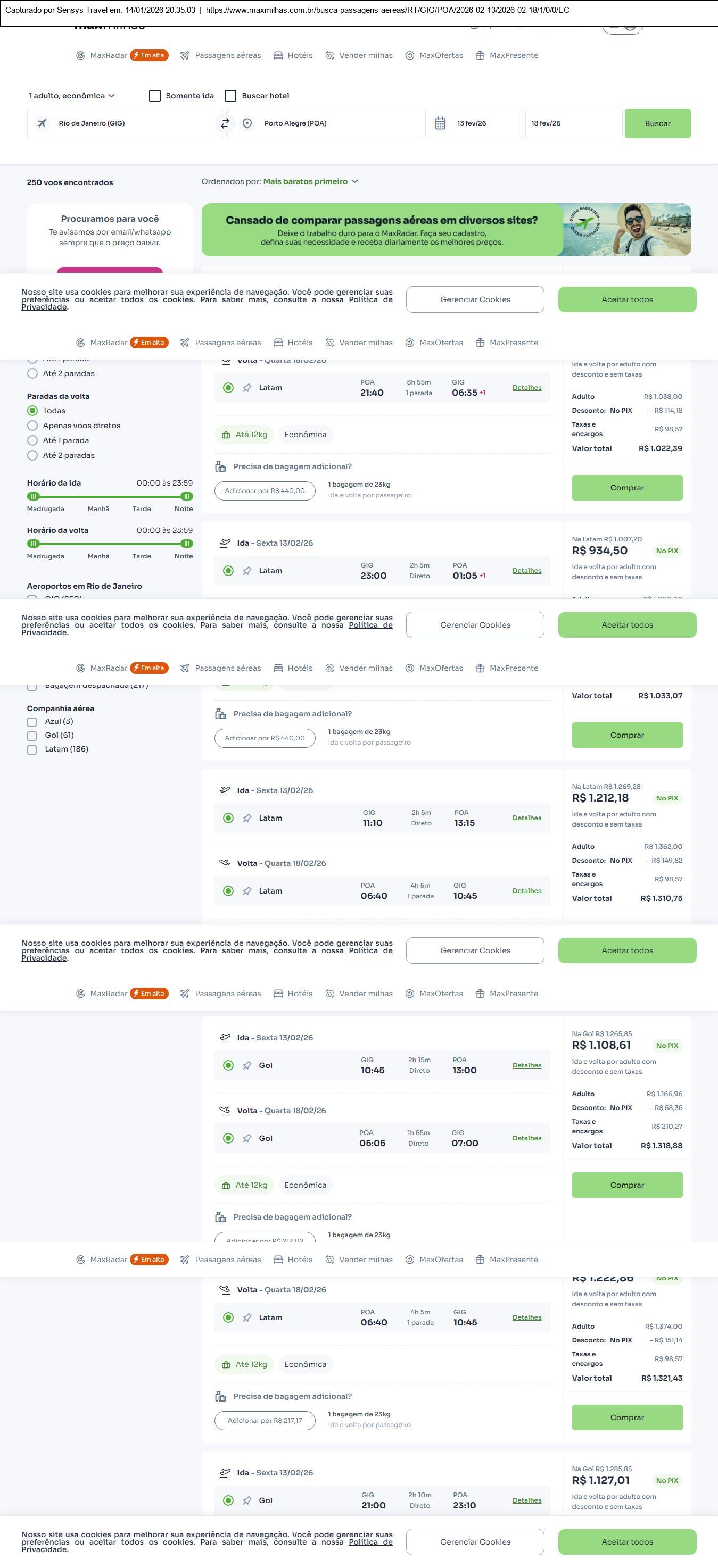
Task: Enable the Somente ida checkbox
Action: tap(155, 96)
